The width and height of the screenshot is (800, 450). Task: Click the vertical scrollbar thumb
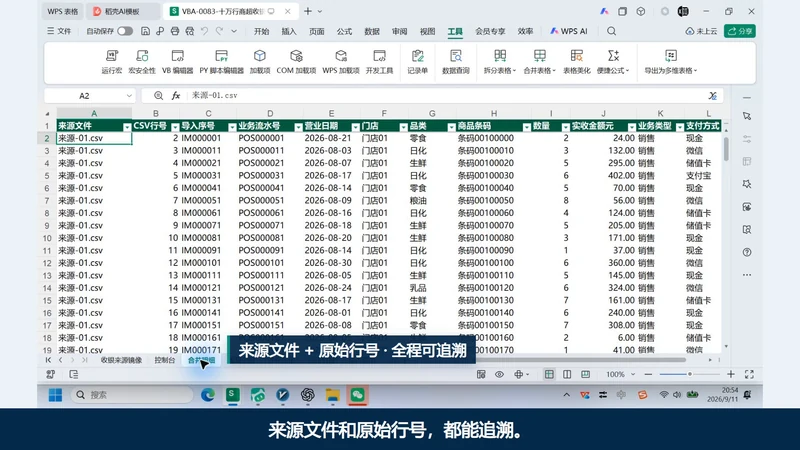click(x=726, y=149)
